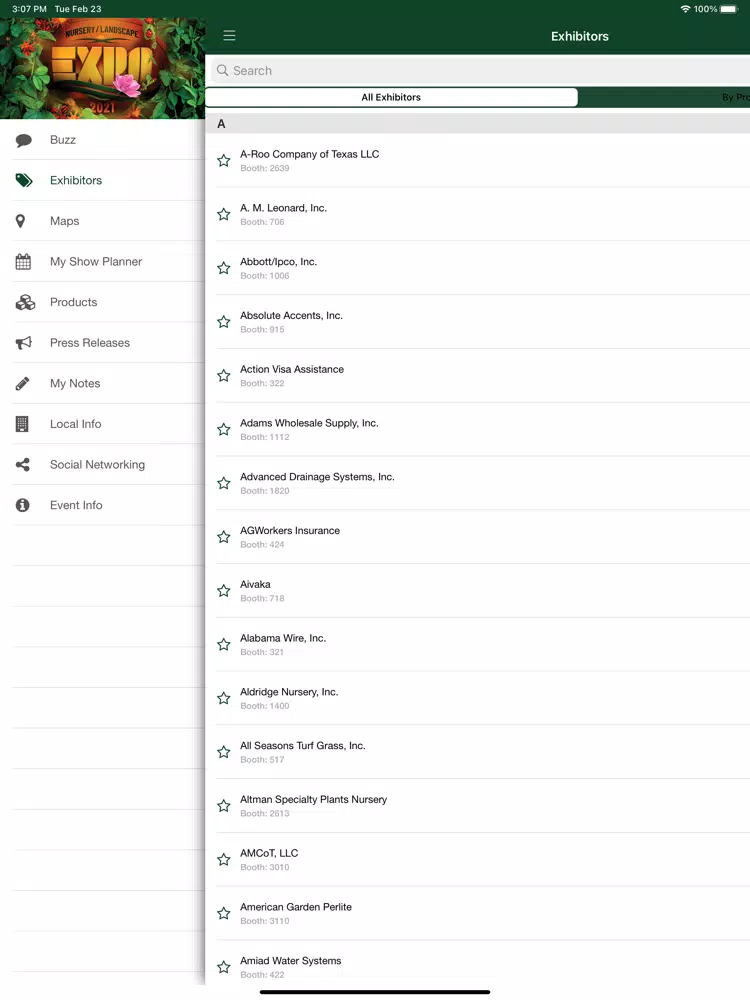Tap the Buzz speech bubble icon
The height and width of the screenshot is (1000, 750).
pos(24,140)
